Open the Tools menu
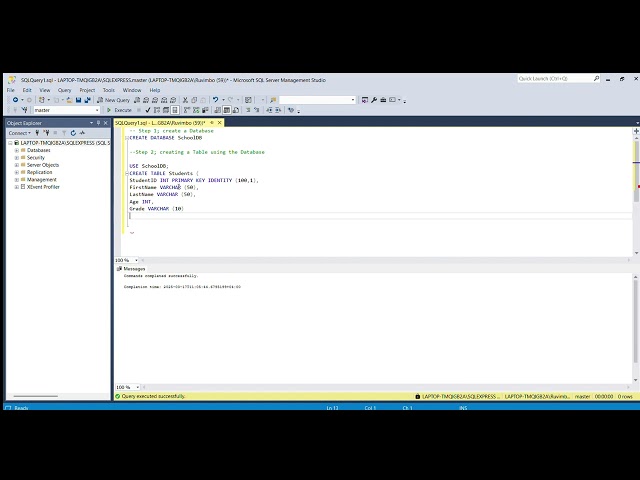 109,90
